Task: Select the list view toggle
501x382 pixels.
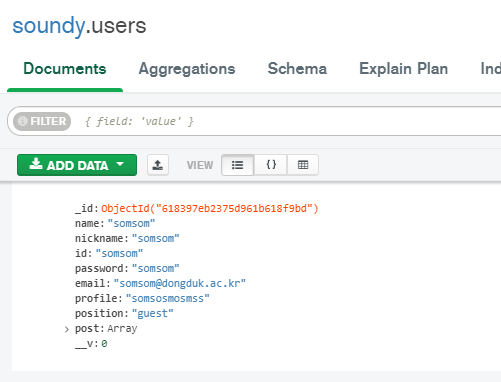Action: point(238,165)
